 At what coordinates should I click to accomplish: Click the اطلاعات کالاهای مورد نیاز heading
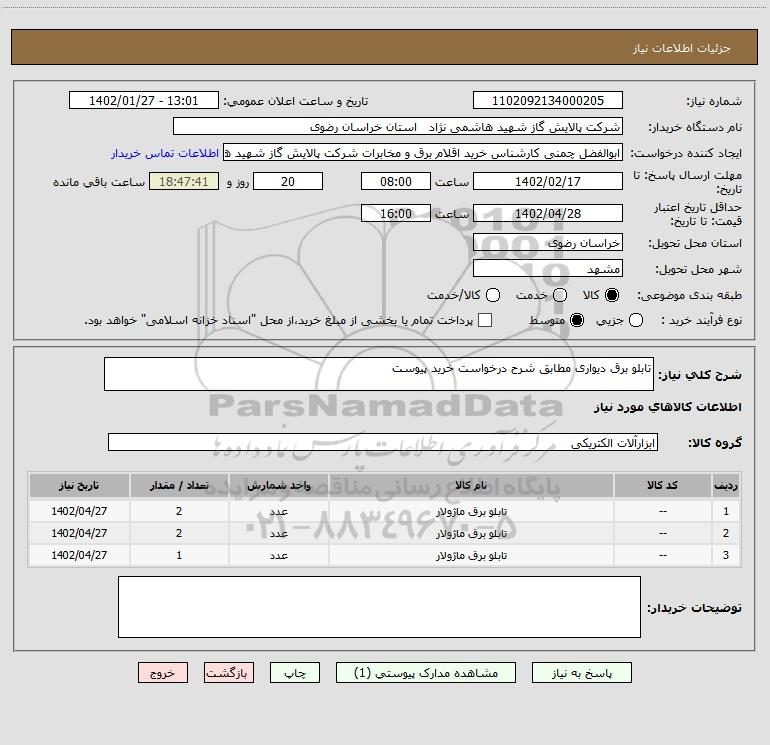(x=667, y=407)
